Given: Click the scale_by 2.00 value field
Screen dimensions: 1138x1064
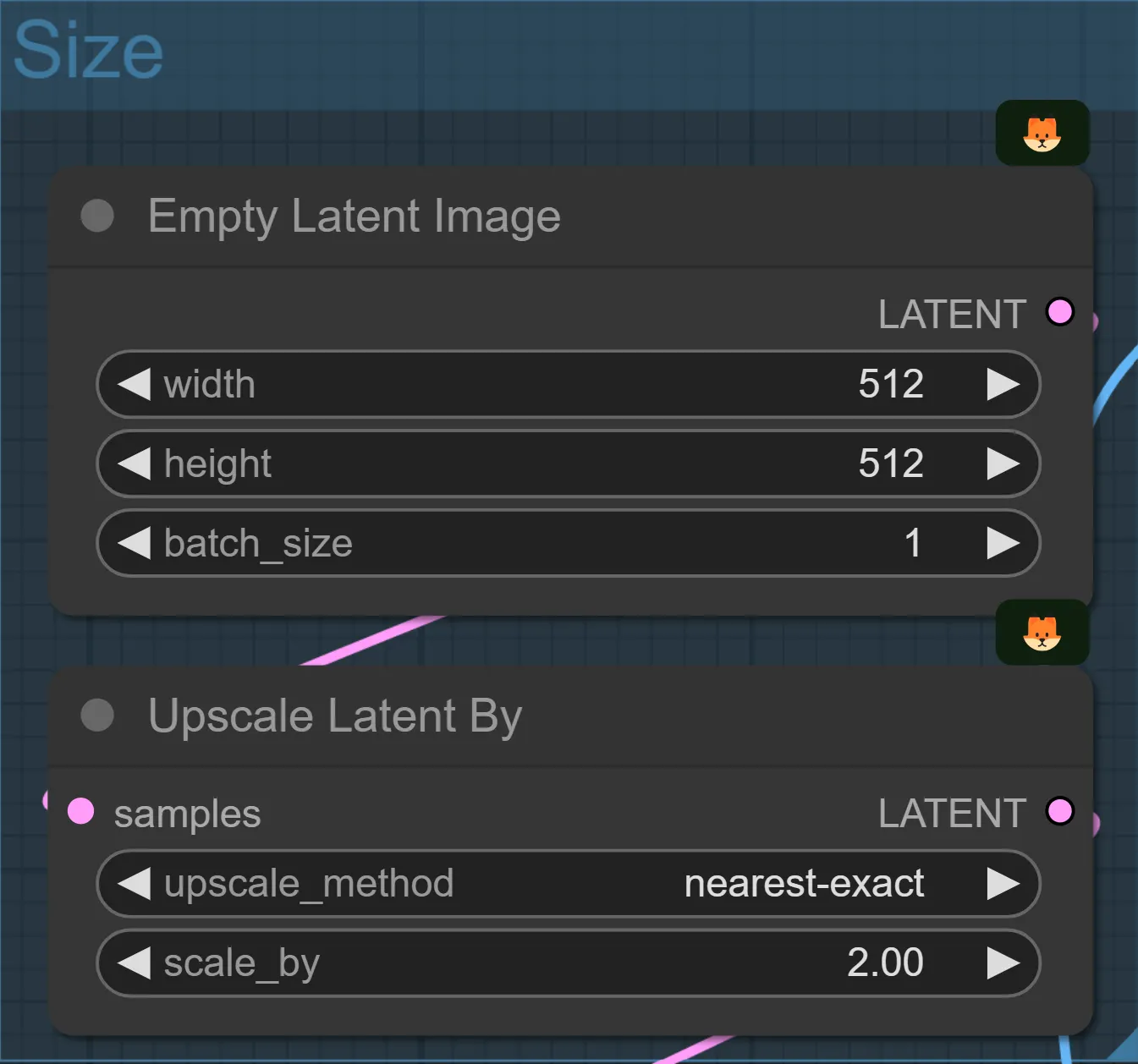Looking at the screenshot, I should pos(884,963).
